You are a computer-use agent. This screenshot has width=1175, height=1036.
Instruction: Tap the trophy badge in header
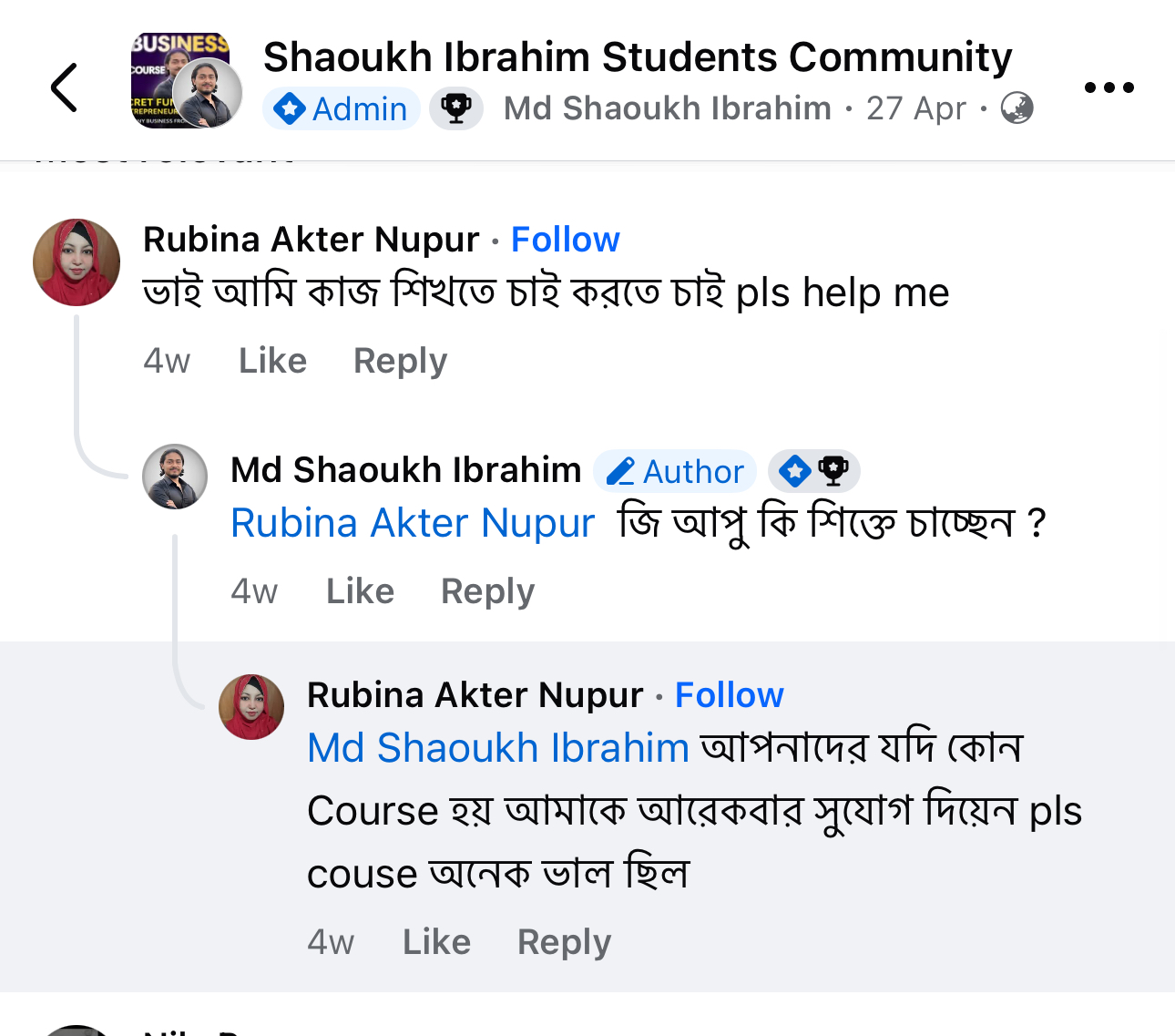(x=456, y=109)
